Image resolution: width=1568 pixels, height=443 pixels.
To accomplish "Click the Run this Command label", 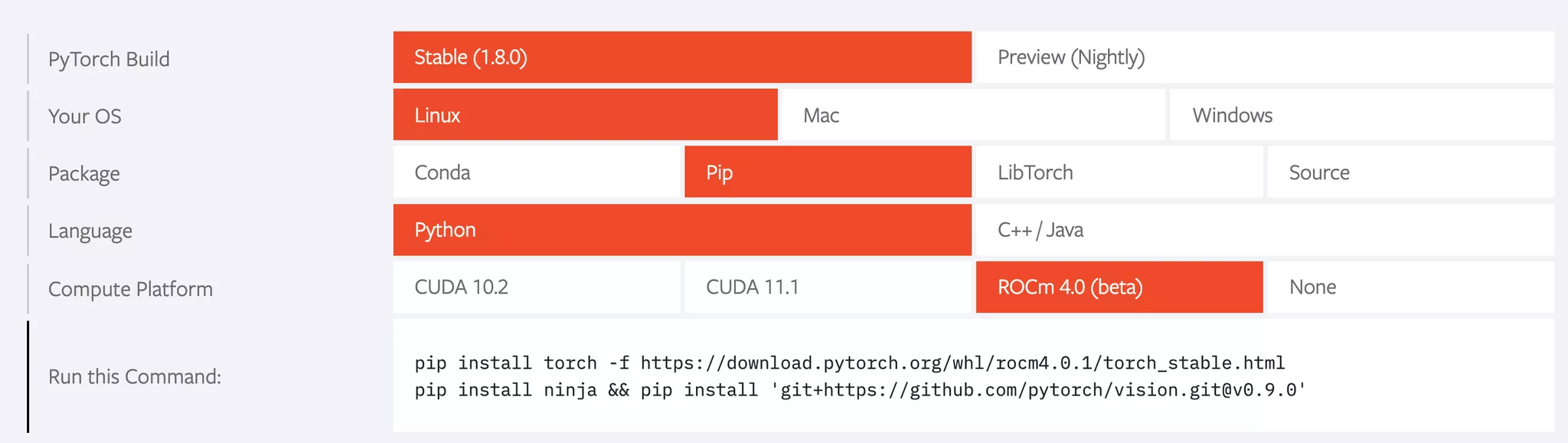I will pos(135,376).
